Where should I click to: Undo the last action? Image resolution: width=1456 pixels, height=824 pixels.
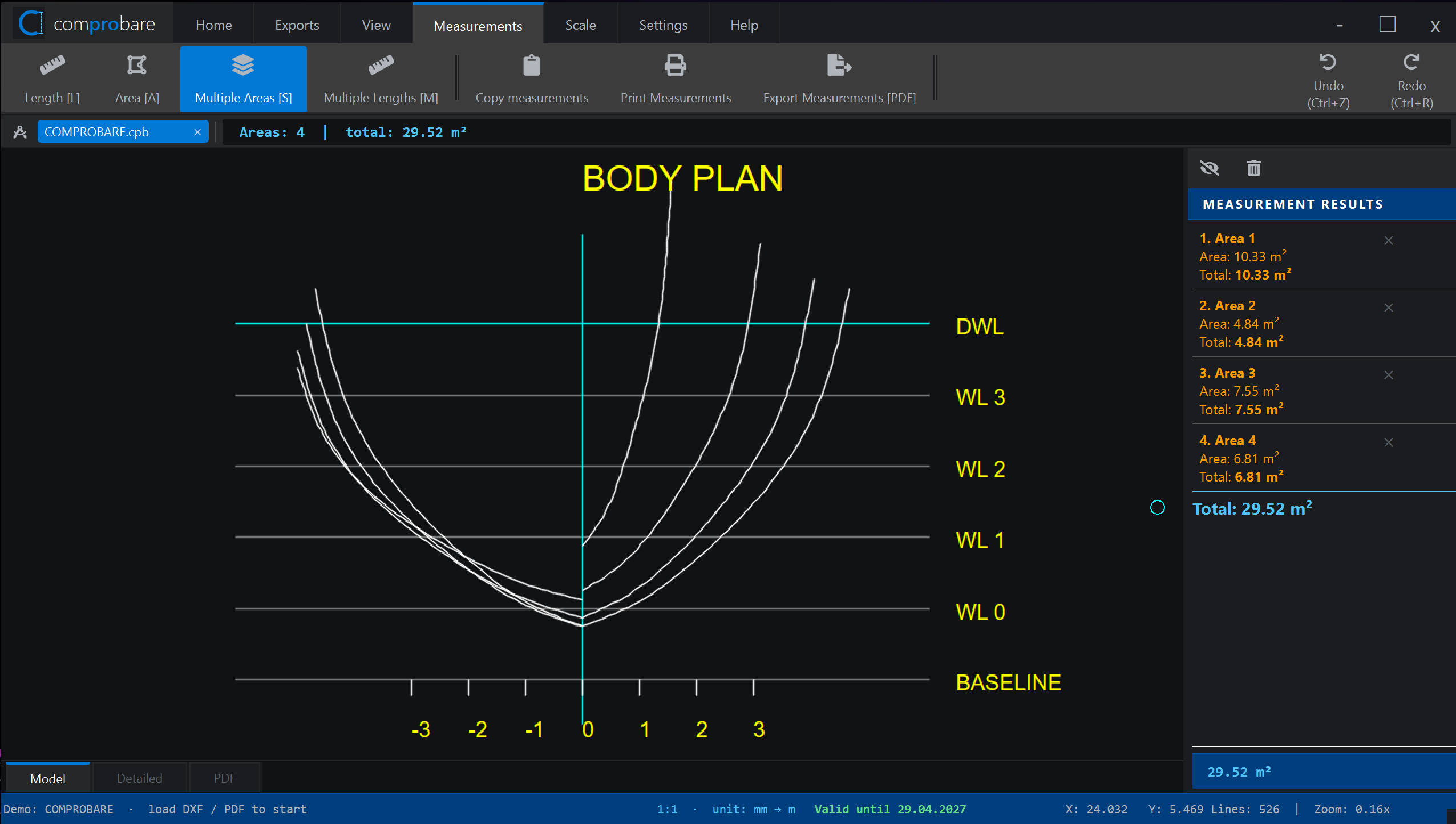click(x=1328, y=80)
